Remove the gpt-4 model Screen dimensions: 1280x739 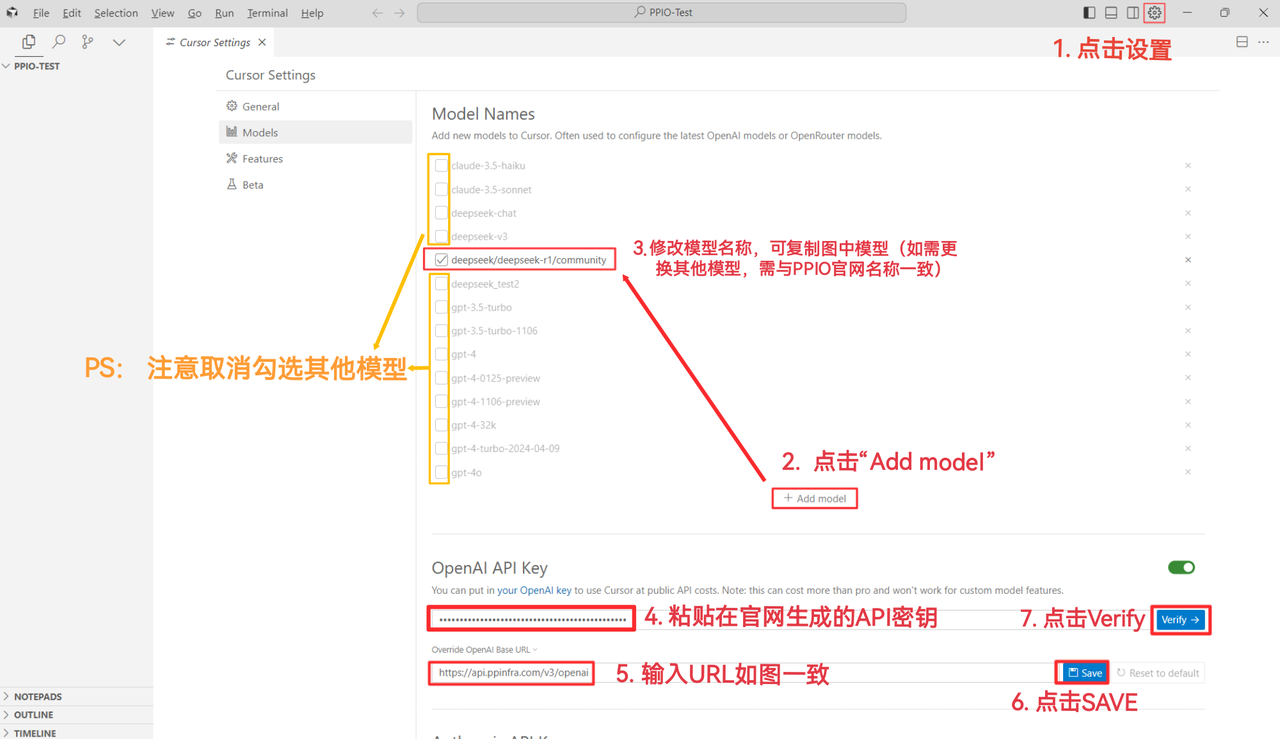(1188, 354)
